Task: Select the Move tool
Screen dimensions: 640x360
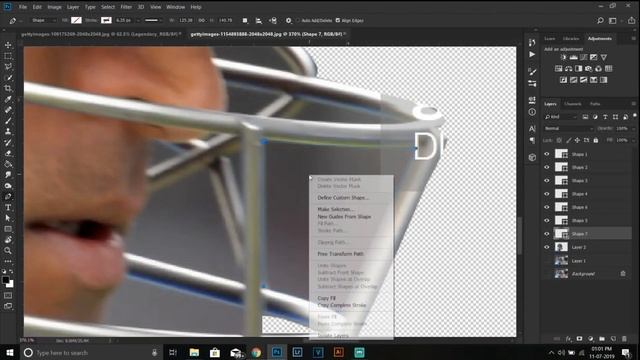Action: click(x=8, y=45)
